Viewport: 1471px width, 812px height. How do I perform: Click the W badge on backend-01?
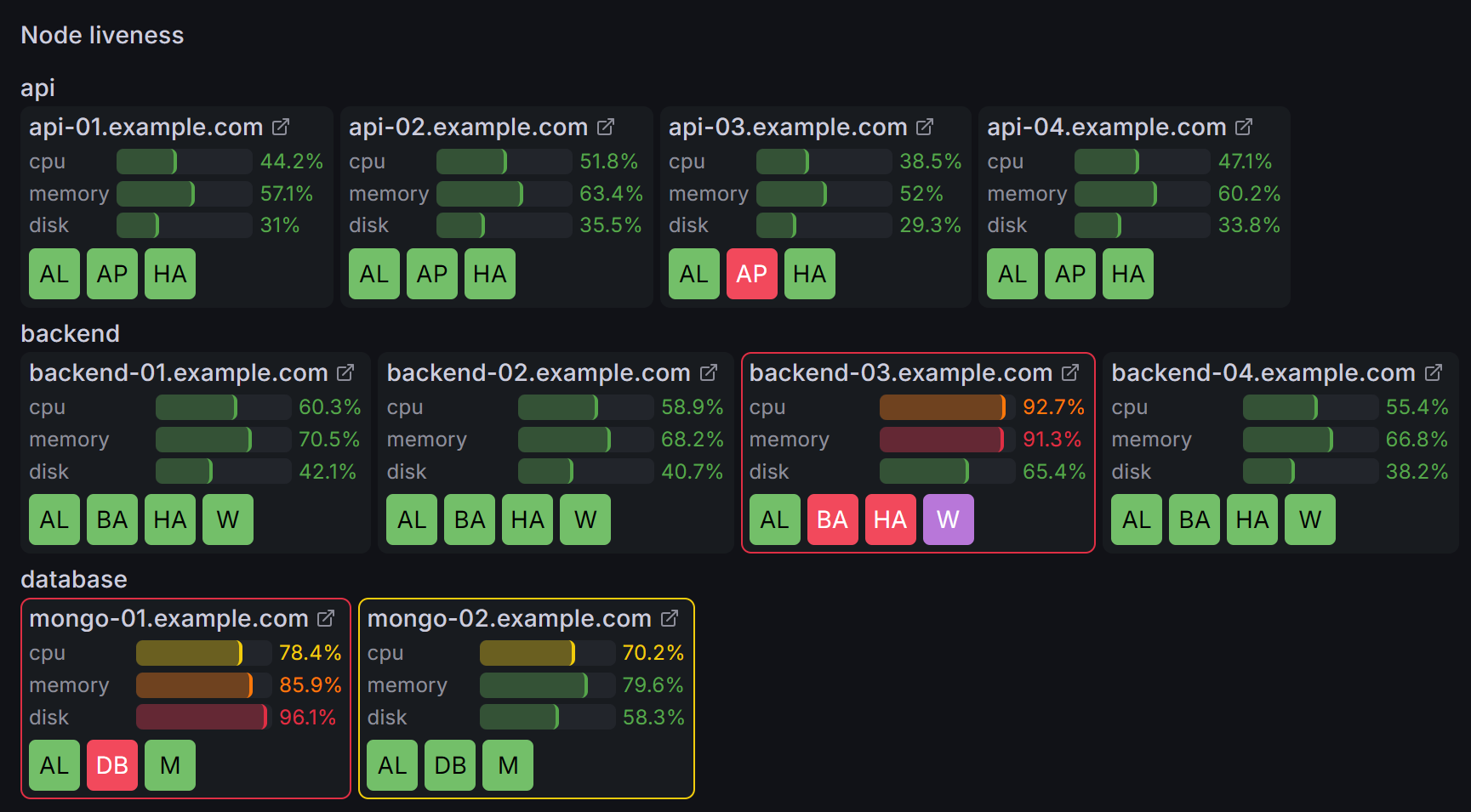pos(228,520)
